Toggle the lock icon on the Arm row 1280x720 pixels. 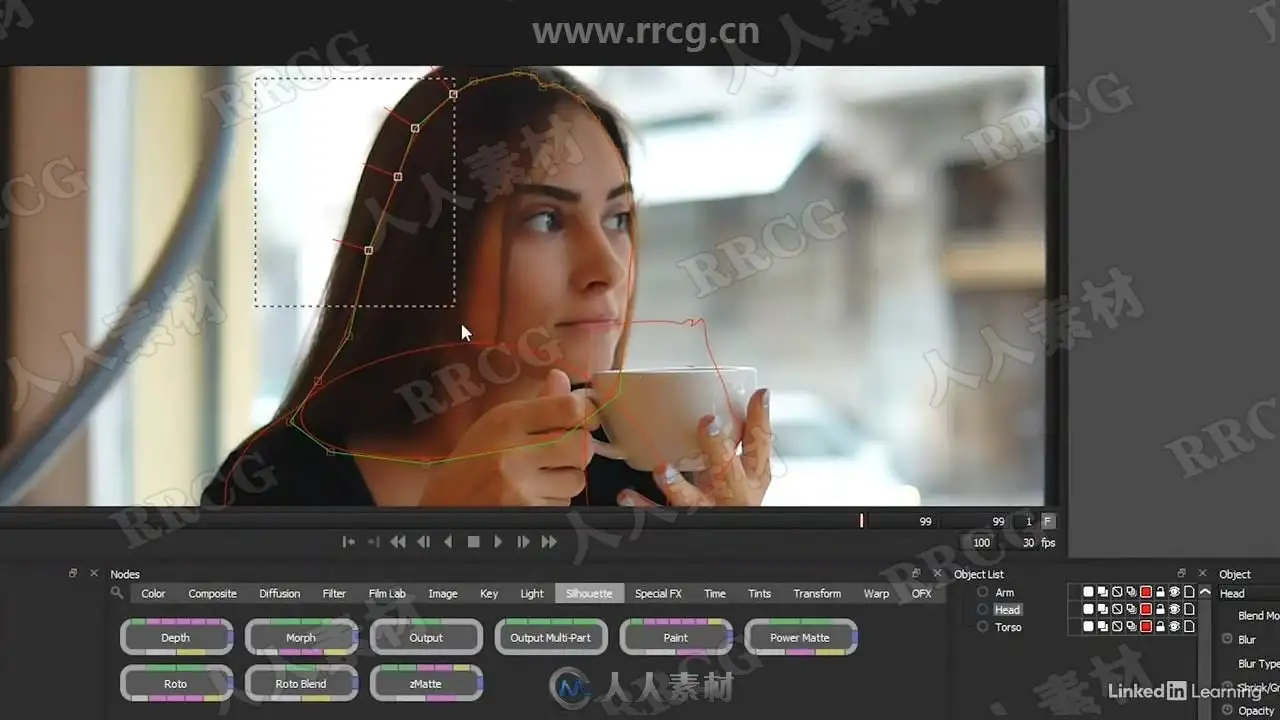pyautogui.click(x=1160, y=592)
